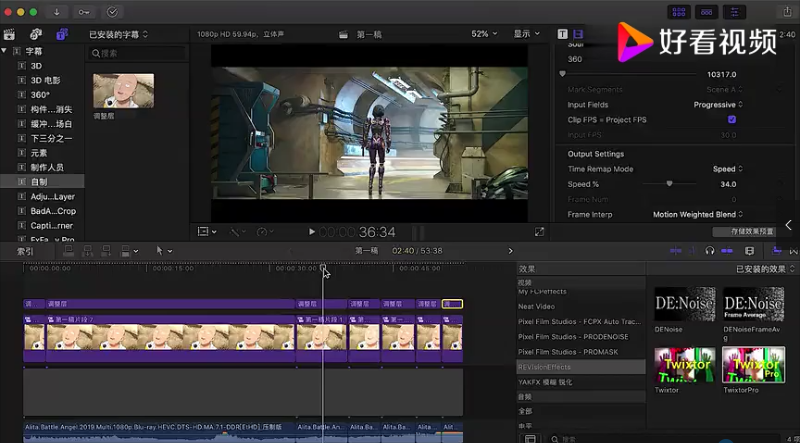Open the keyword editor key icon
This screenshot has width=800, height=443.
point(84,12)
